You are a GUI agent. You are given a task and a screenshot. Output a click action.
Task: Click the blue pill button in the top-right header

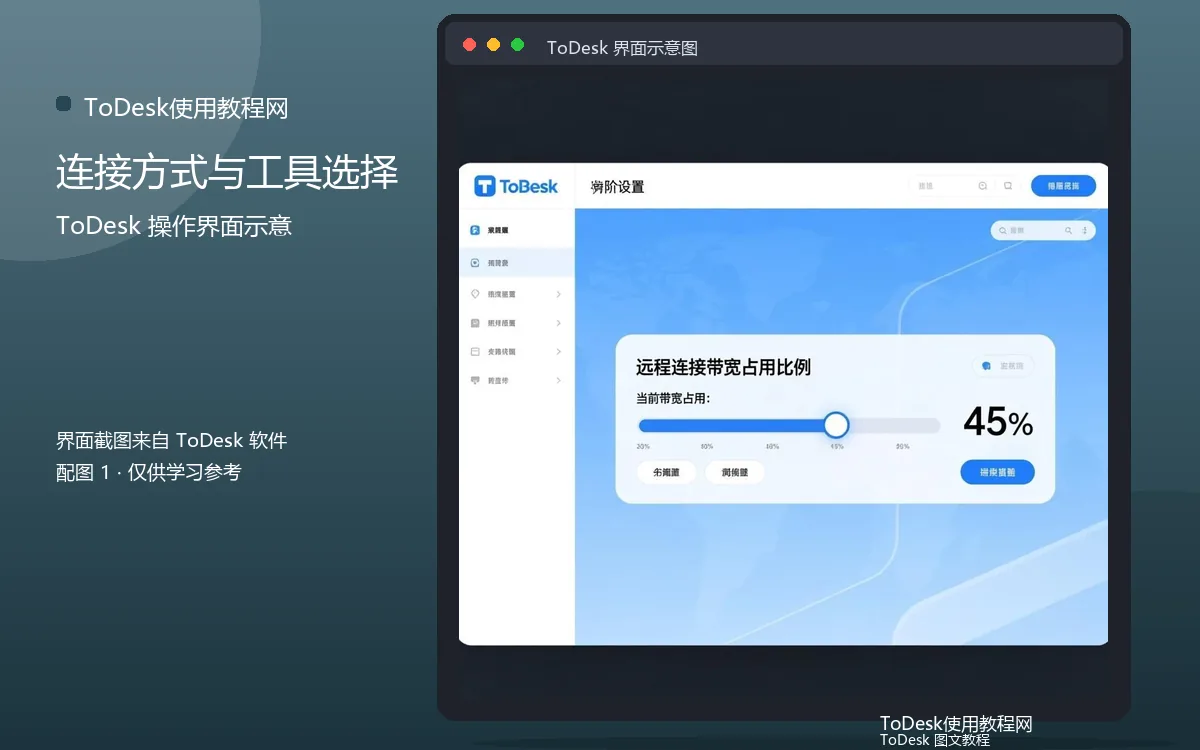coord(1063,186)
